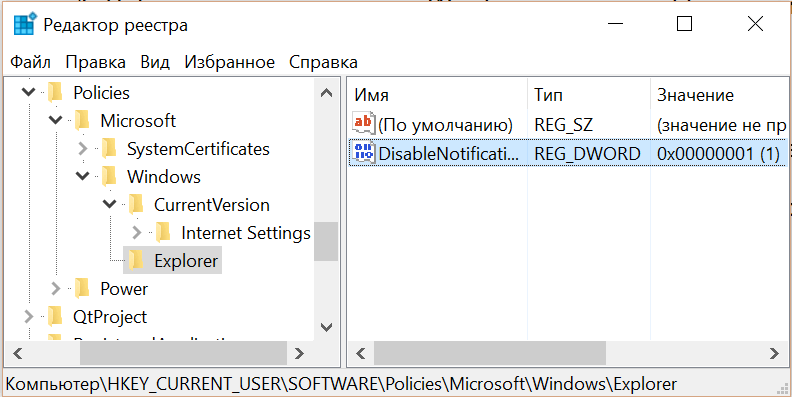This screenshot has width=792, height=397.
Task: Select the CurrentVersion key
Action: pyautogui.click(x=212, y=206)
